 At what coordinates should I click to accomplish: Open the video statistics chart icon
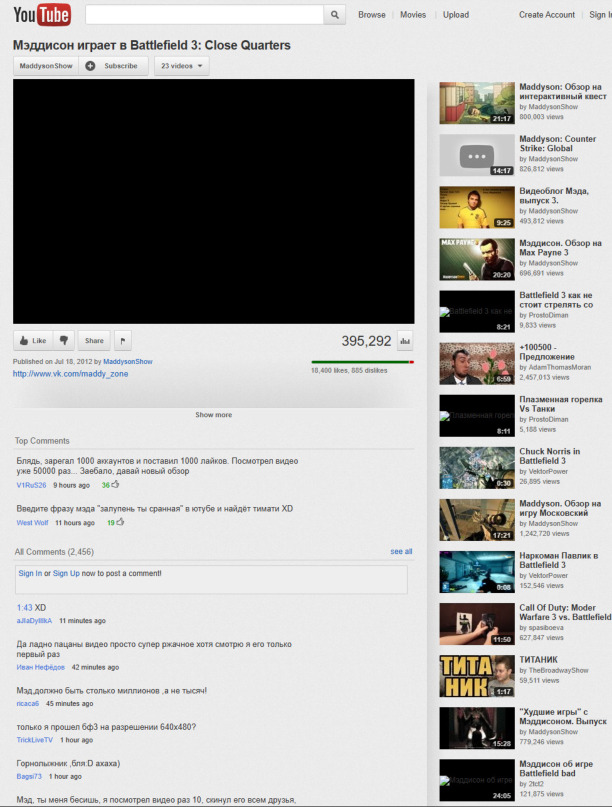coord(405,341)
